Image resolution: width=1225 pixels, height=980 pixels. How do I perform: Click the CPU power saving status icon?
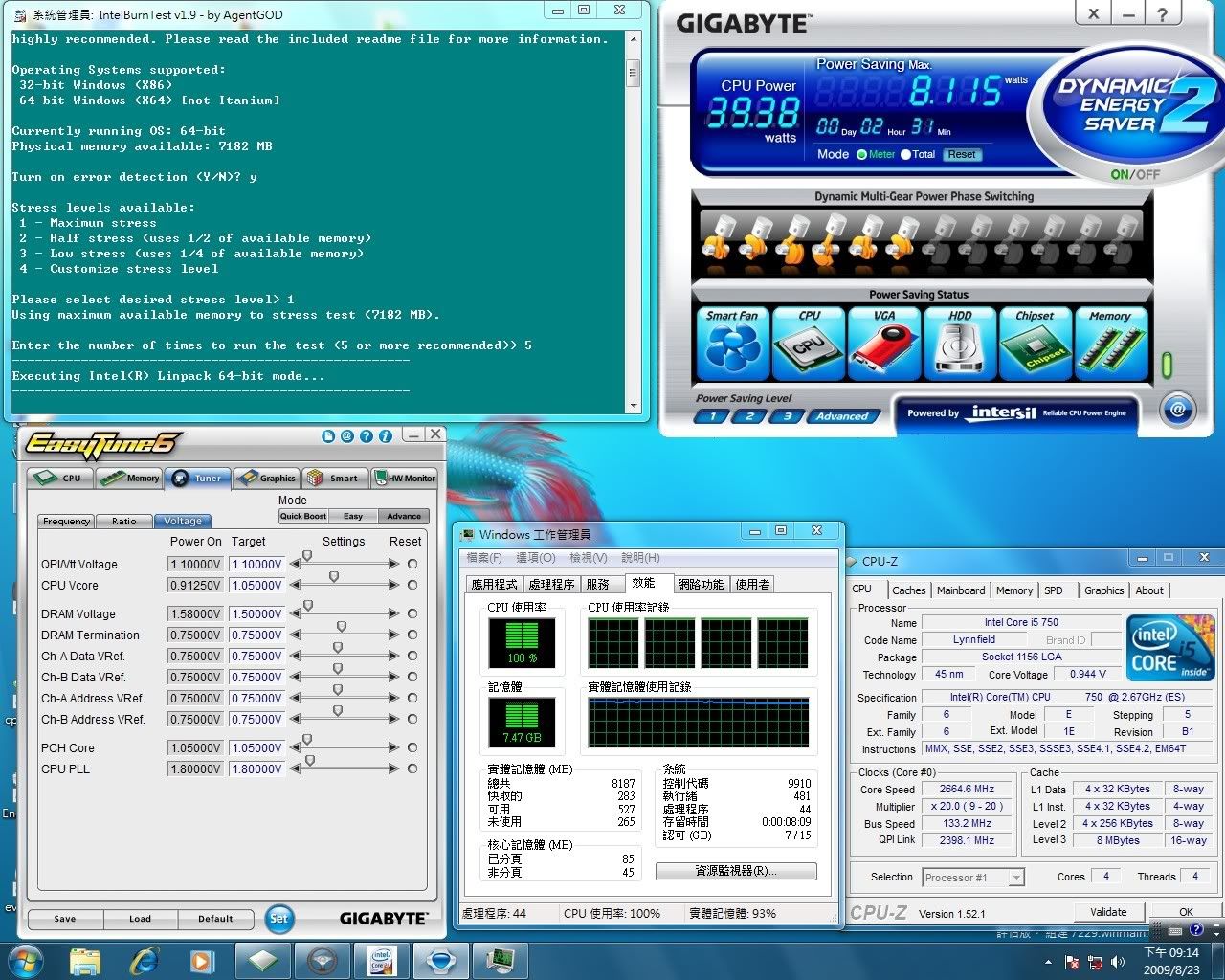pos(809,343)
